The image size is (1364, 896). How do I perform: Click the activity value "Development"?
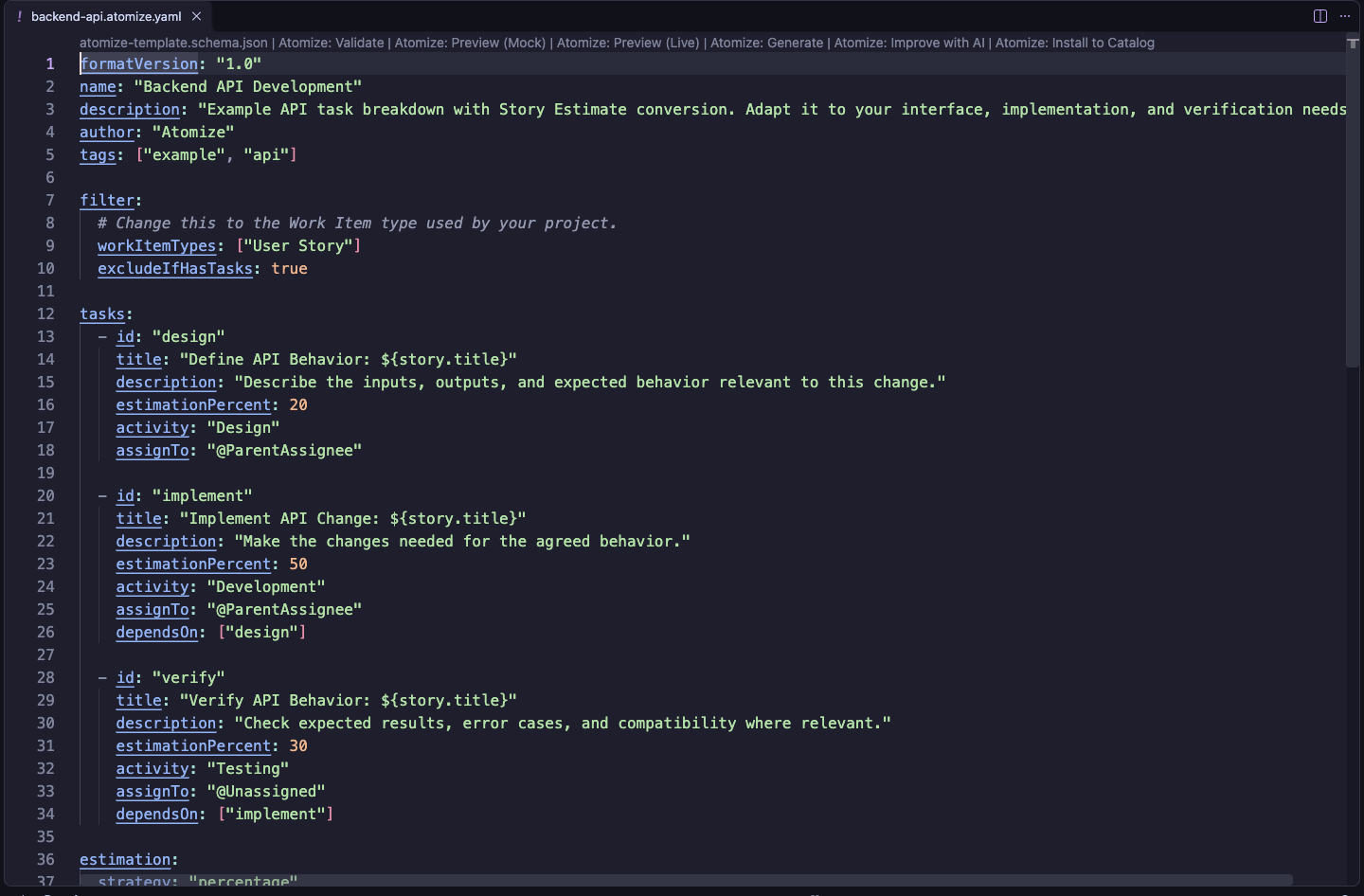point(266,586)
